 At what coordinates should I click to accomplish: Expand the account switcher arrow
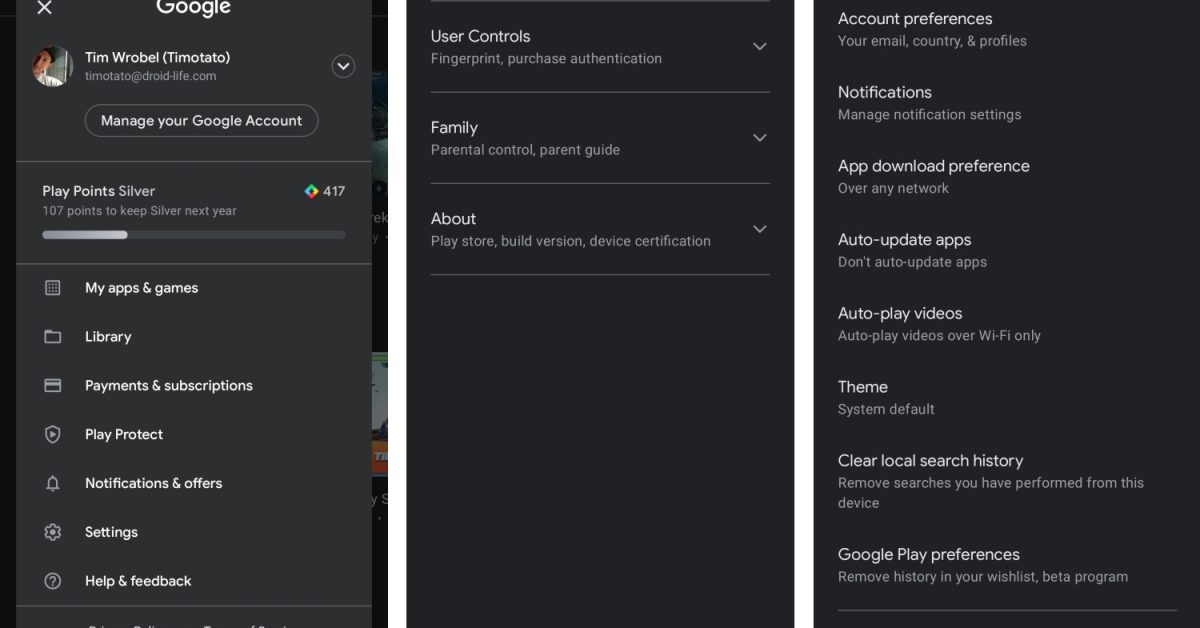(x=343, y=66)
